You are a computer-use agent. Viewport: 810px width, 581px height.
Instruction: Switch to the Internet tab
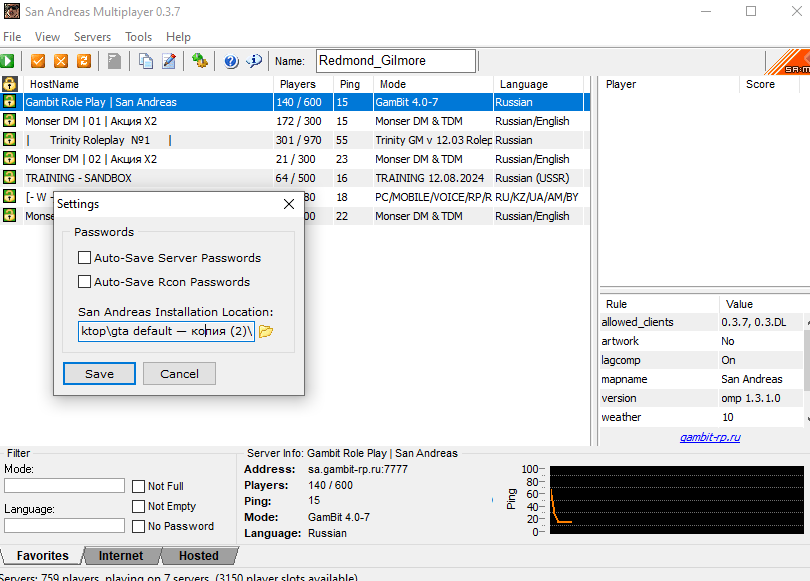pos(120,556)
